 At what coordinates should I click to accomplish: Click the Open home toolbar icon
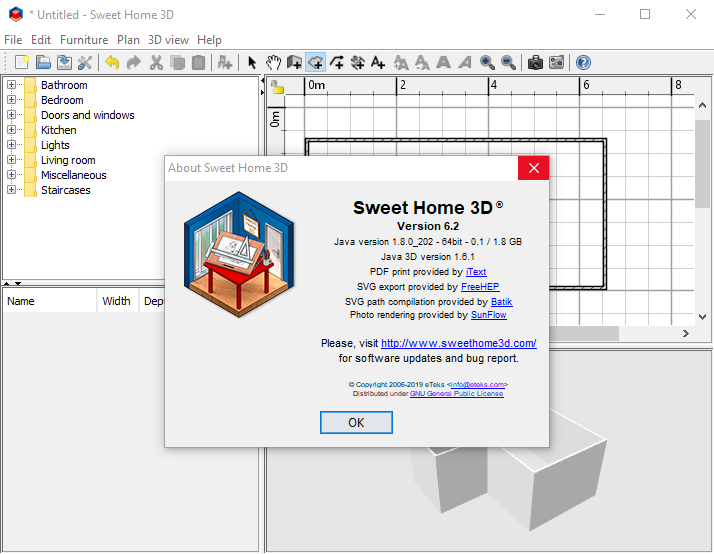(x=43, y=62)
